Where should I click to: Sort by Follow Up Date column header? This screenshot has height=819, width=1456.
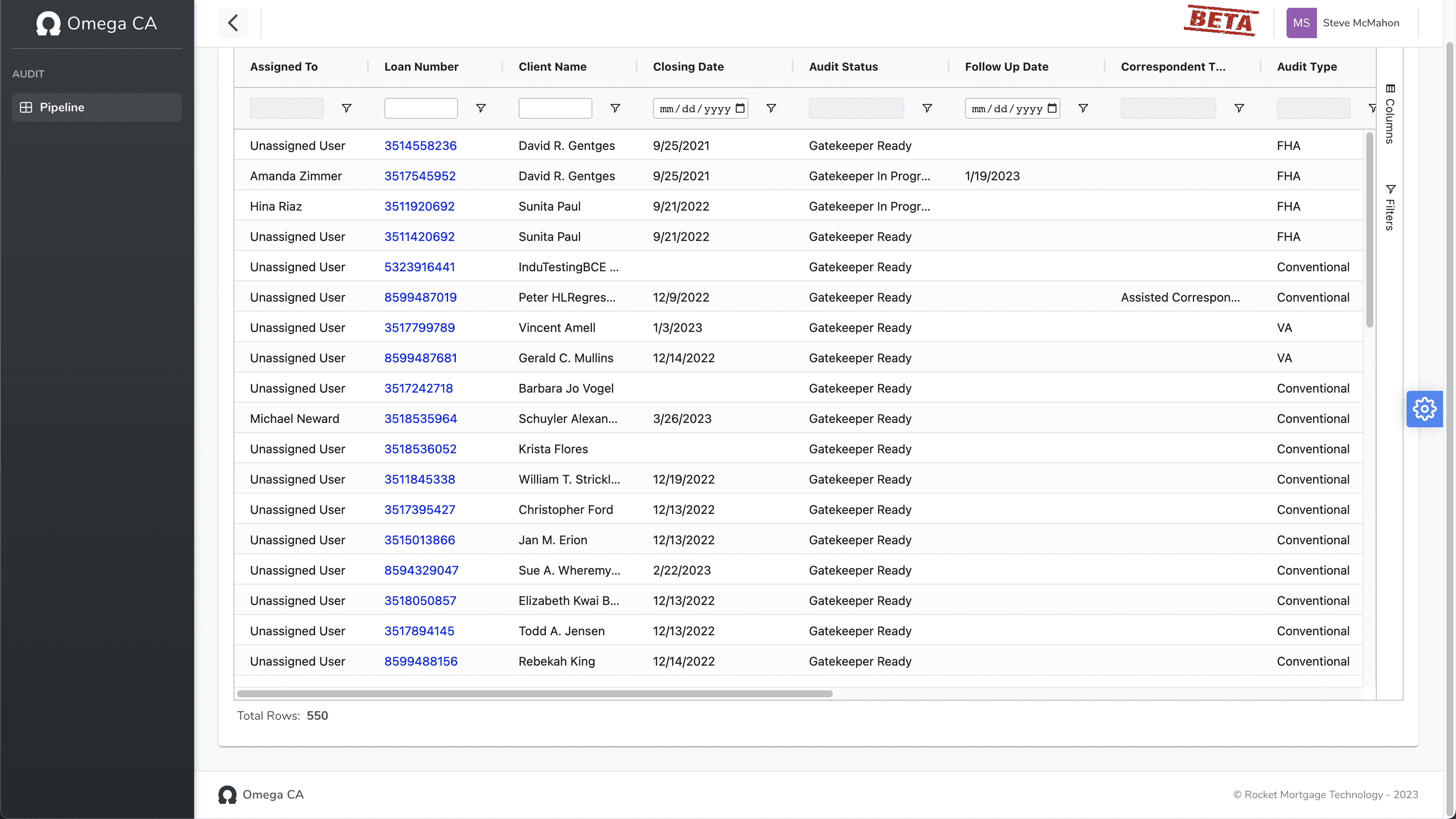(x=1006, y=67)
